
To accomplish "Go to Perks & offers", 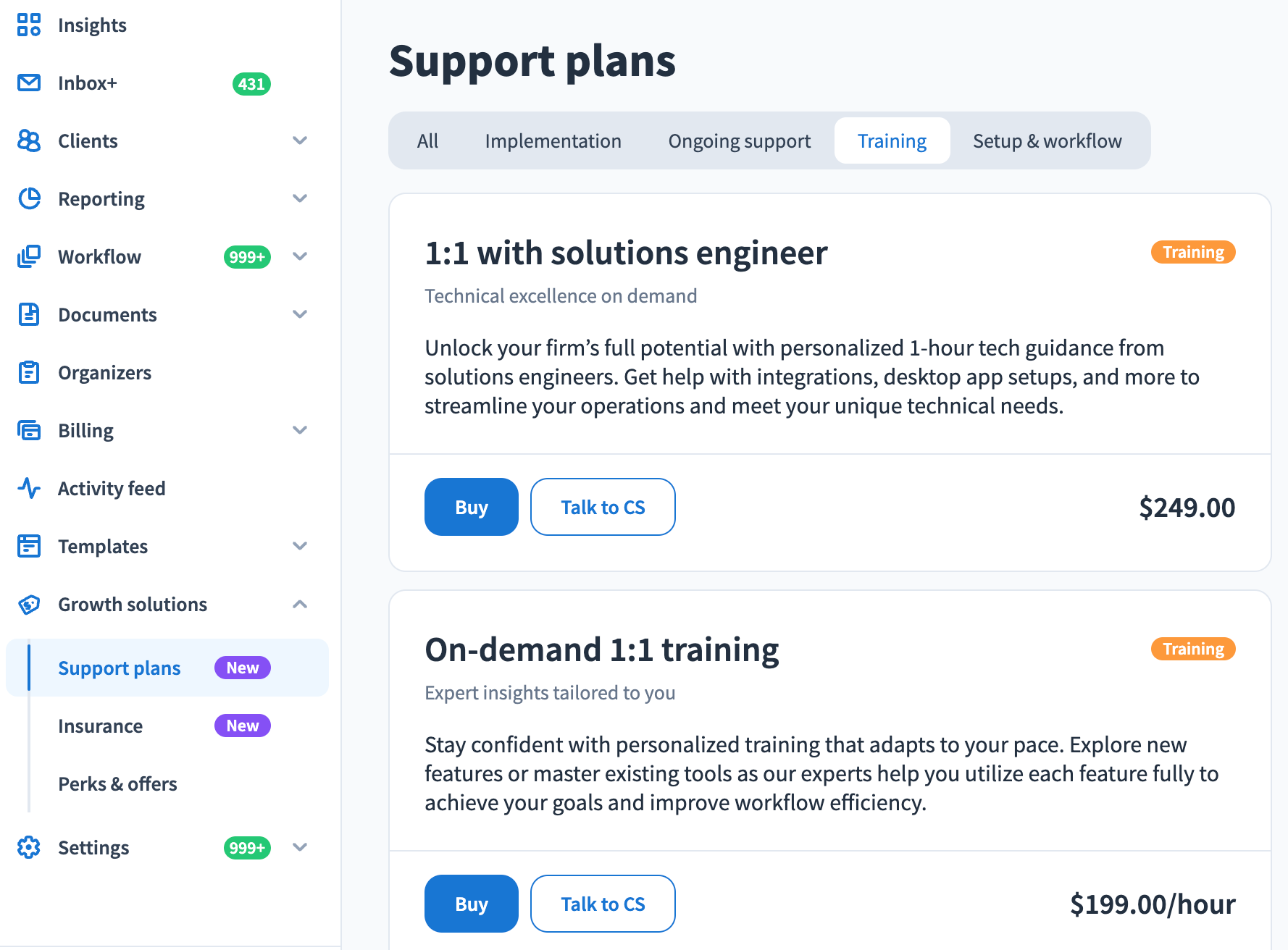I will [117, 783].
